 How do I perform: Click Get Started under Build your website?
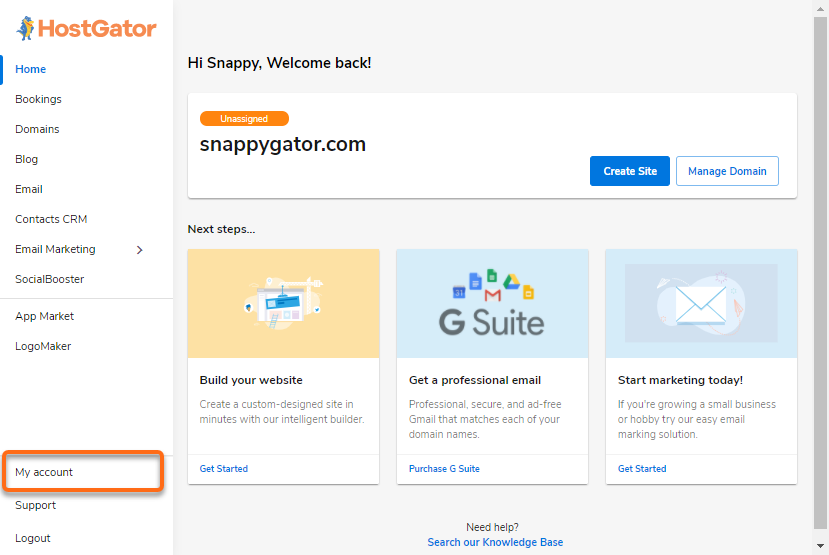coord(224,469)
